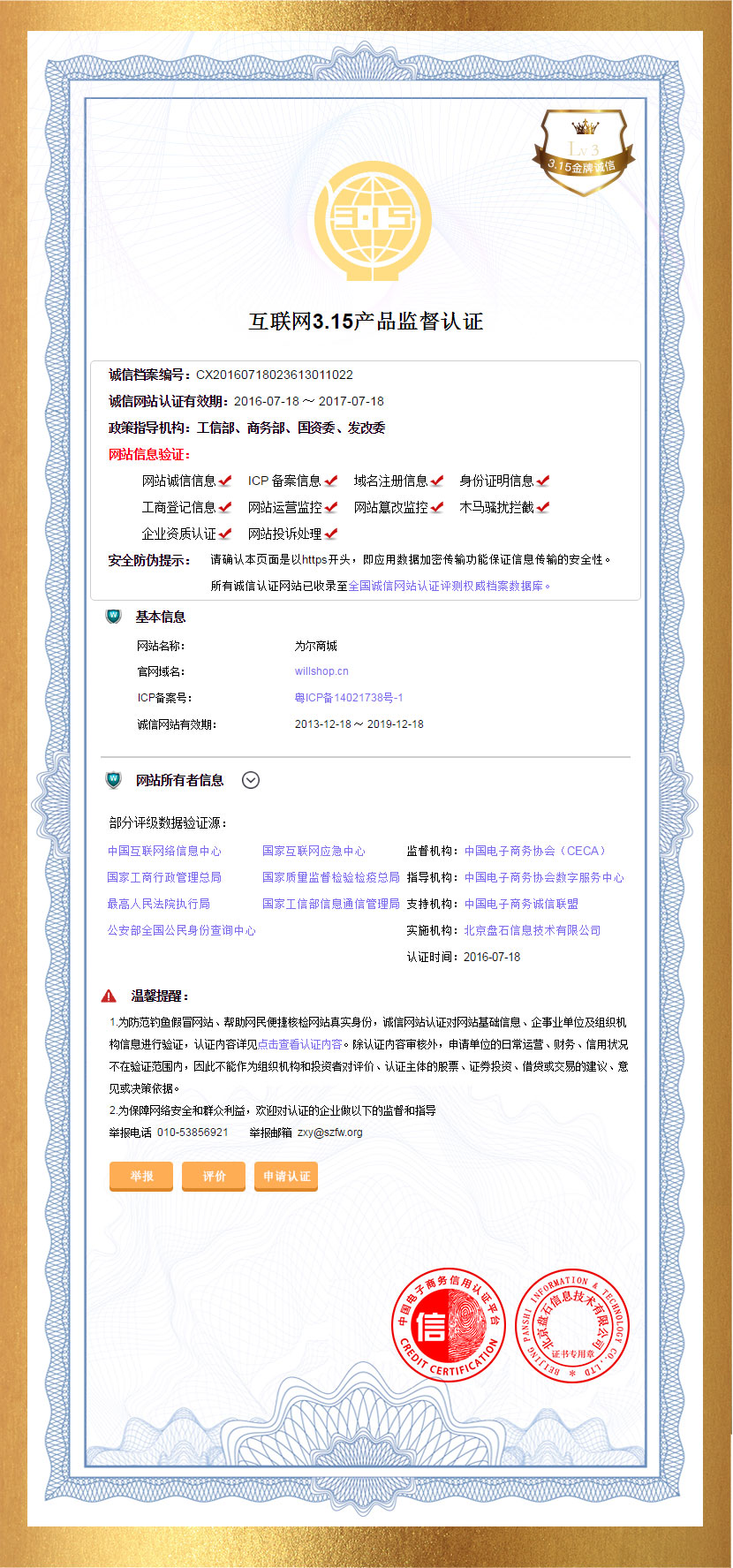
Task: Open the 国家互联网应急中心 link
Action: pyautogui.click(x=314, y=851)
